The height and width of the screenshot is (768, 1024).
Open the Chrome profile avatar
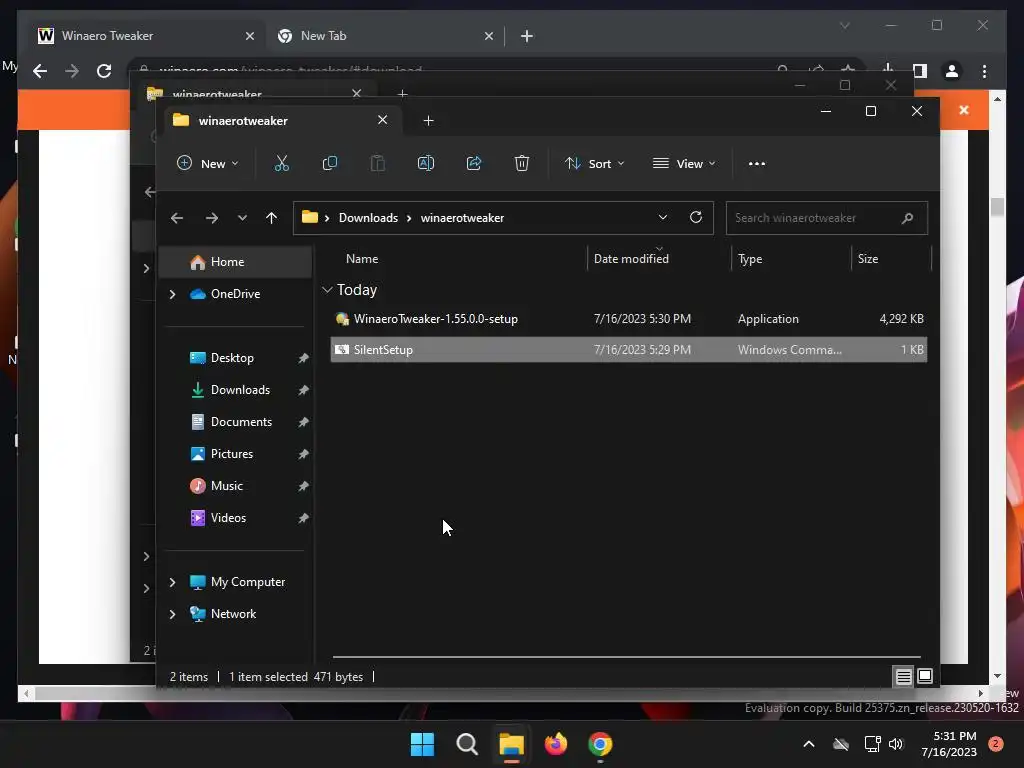(x=952, y=71)
